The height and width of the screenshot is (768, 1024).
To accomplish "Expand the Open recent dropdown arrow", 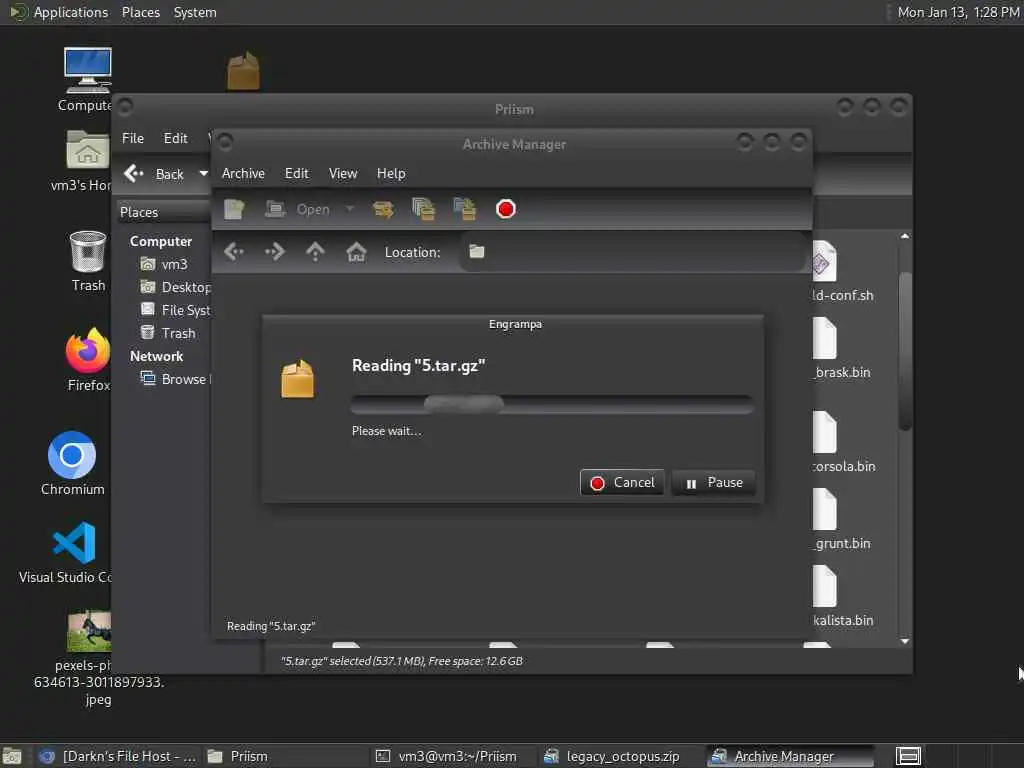I will tap(350, 209).
